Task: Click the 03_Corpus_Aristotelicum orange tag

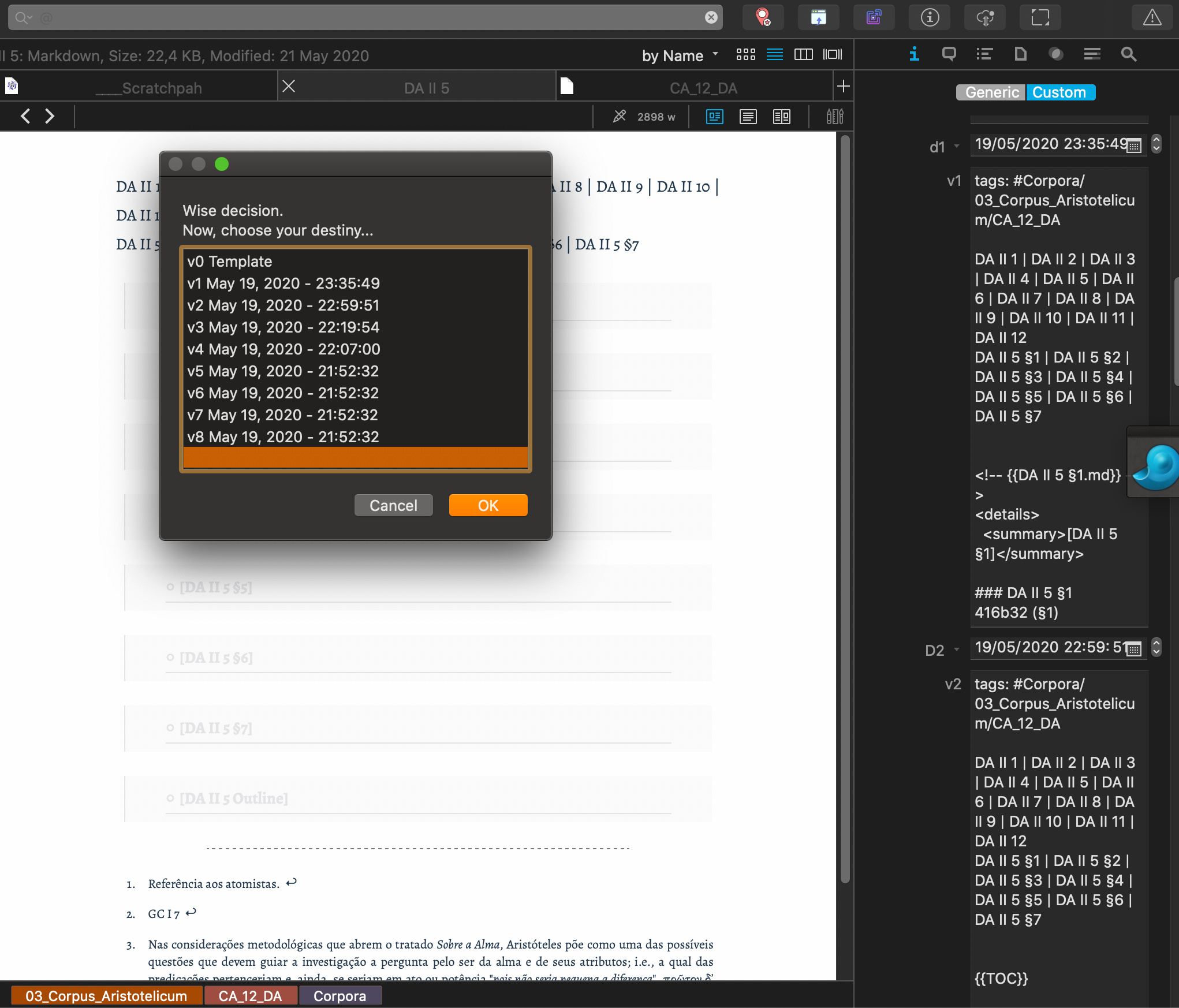Action: pos(106,996)
